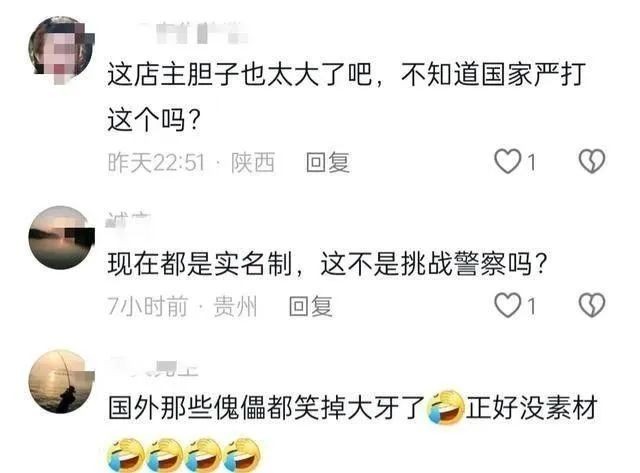Image resolution: width=640 pixels, height=473 pixels.
Task: Tap broken heart on the Guizhou comment
Action: 592,305
